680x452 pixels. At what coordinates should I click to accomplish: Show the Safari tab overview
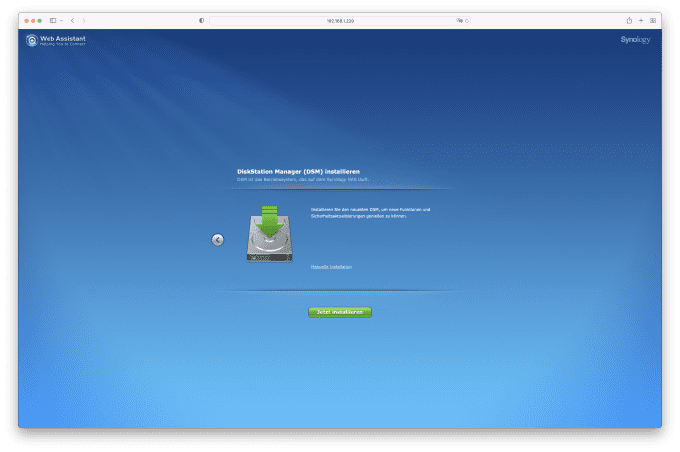click(x=653, y=20)
